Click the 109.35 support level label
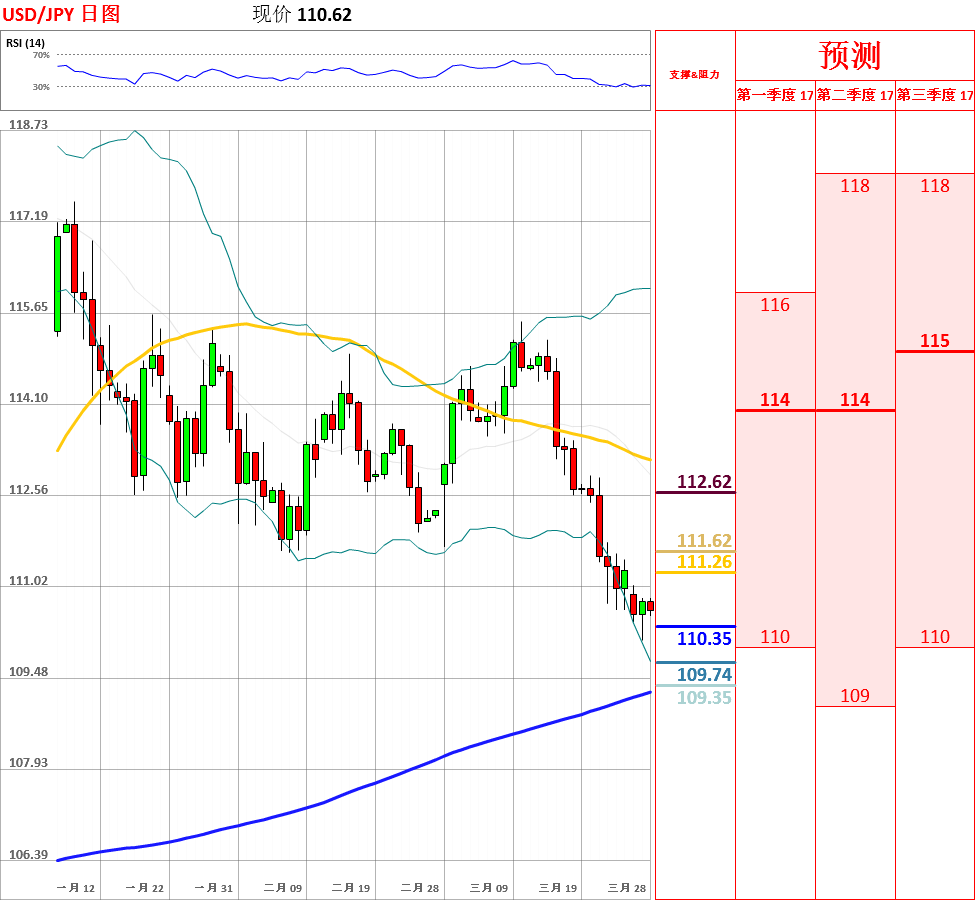Viewport: 975px width, 900px height. pyautogui.click(x=704, y=697)
